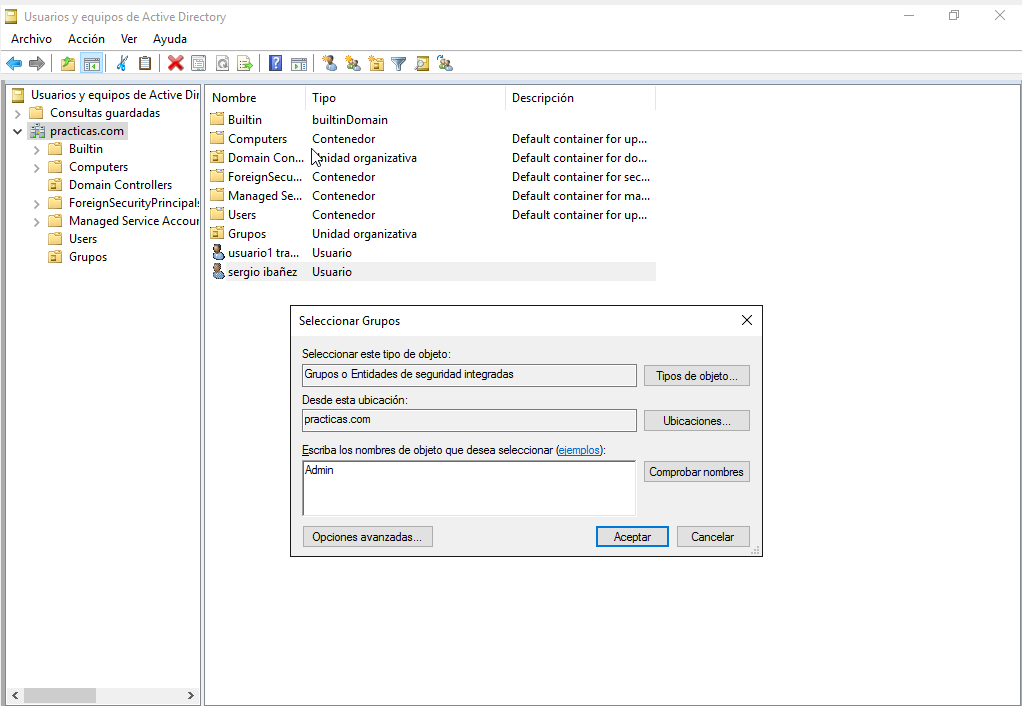The height and width of the screenshot is (706, 1022).
Task: Expand Managed Service Accounts tree node
Action: [37, 221]
